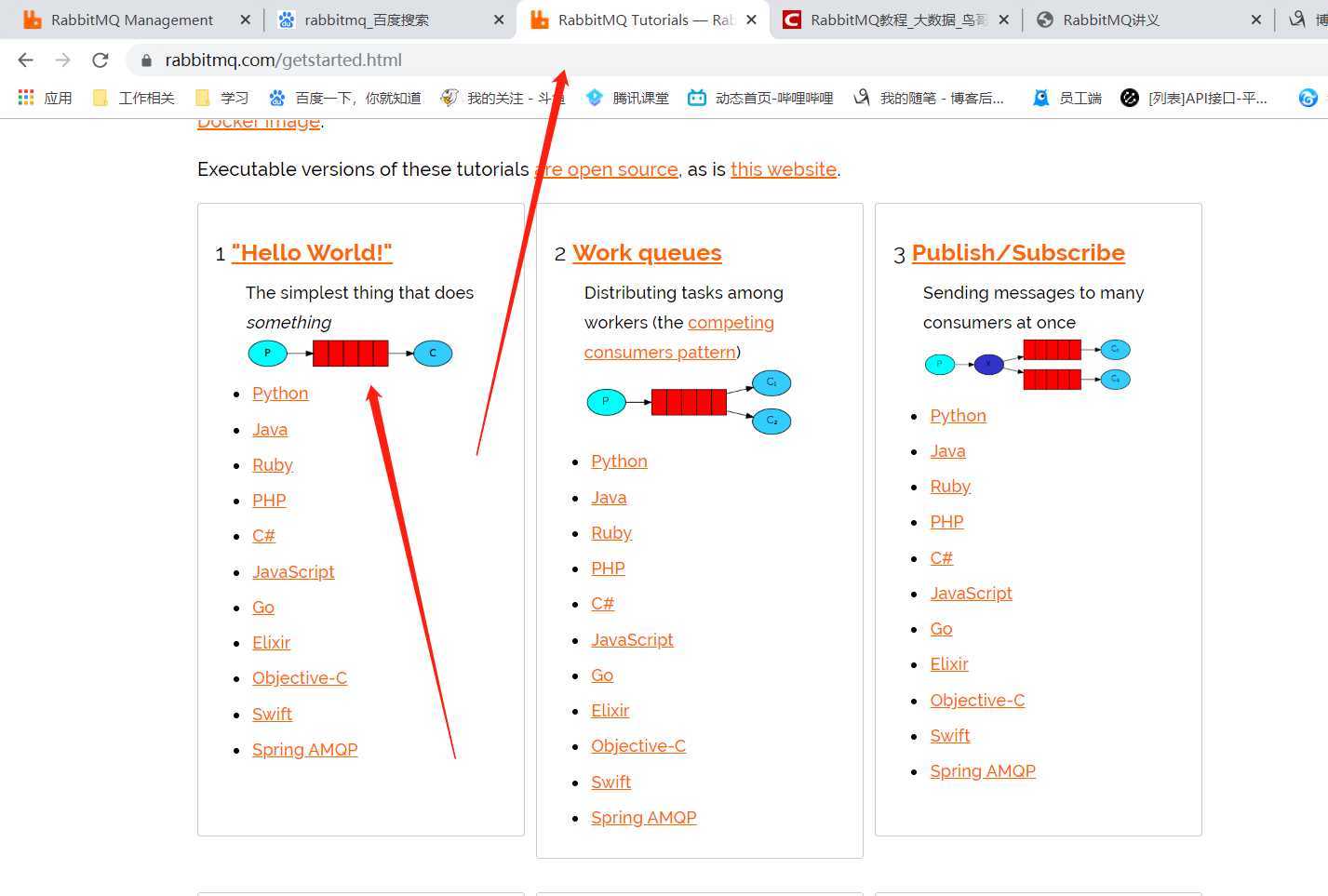
Task: Switch to the RabbitMQ Management tab
Action: pyautogui.click(x=131, y=20)
